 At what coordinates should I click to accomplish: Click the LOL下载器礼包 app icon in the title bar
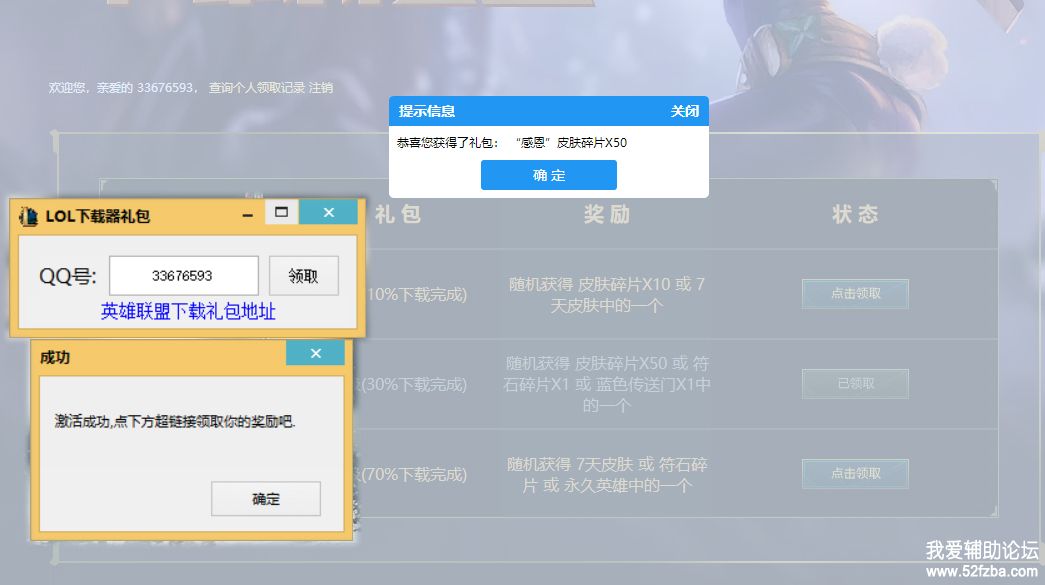click(x=29, y=216)
